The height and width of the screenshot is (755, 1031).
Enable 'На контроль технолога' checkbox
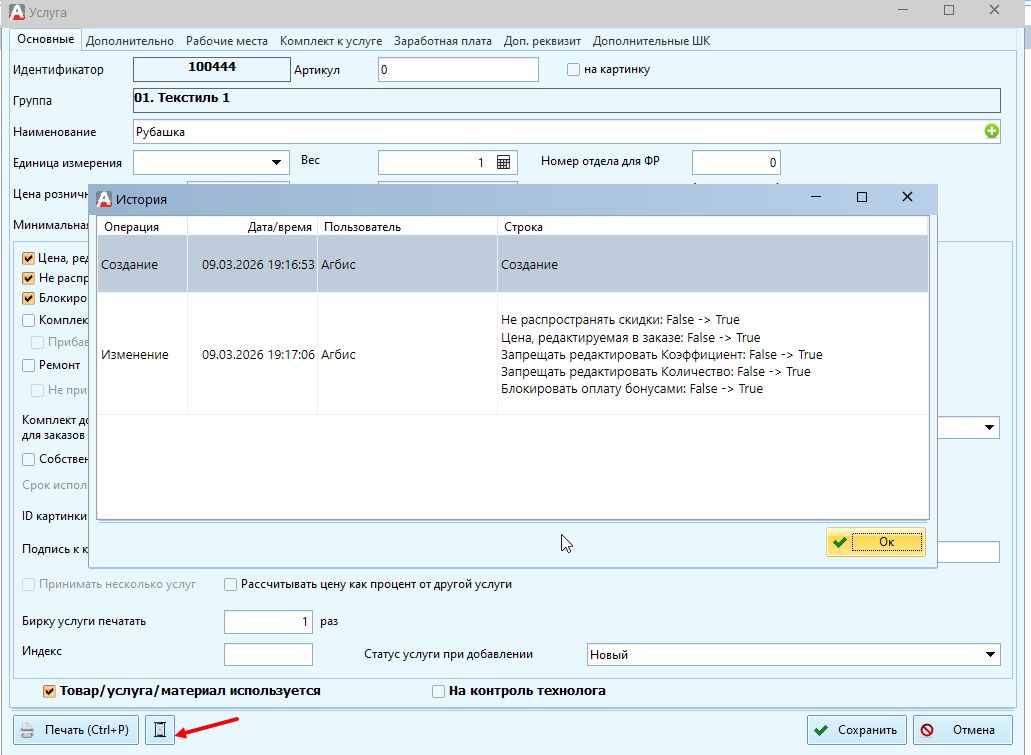438,691
